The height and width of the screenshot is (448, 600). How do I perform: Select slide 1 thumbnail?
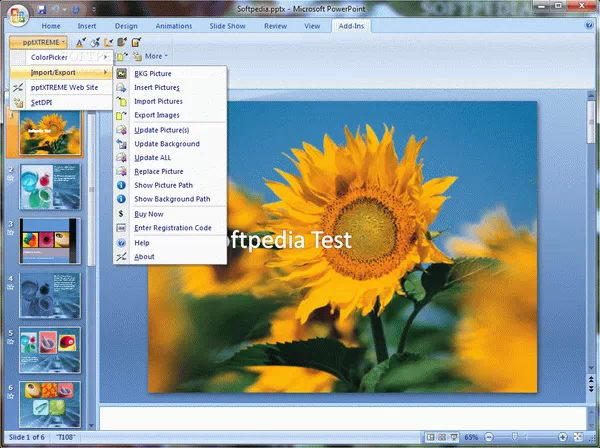[50, 132]
